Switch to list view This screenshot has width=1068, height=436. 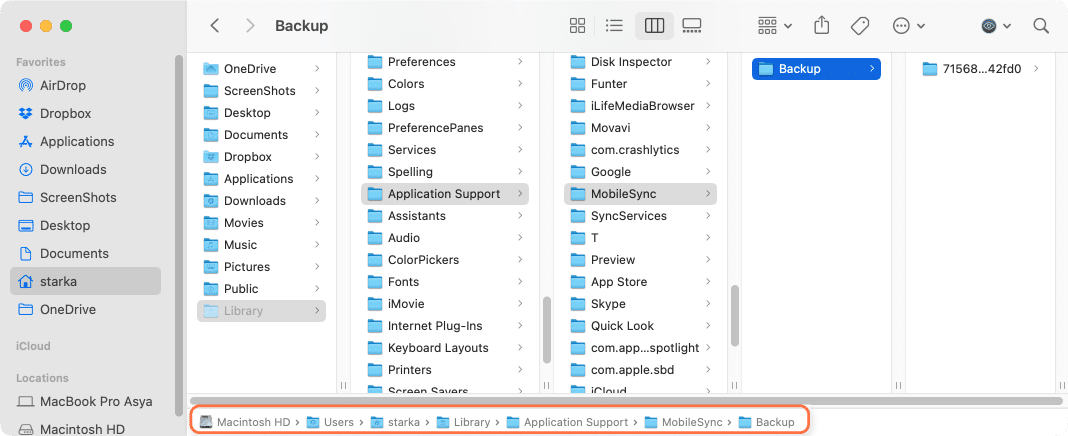click(x=614, y=26)
